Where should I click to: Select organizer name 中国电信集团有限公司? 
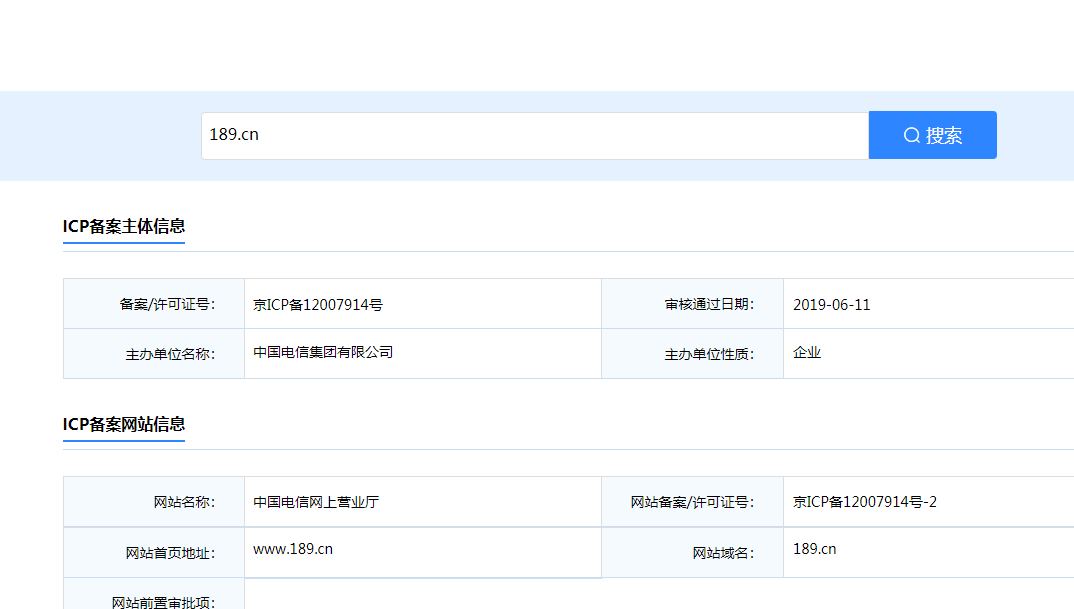coord(323,352)
